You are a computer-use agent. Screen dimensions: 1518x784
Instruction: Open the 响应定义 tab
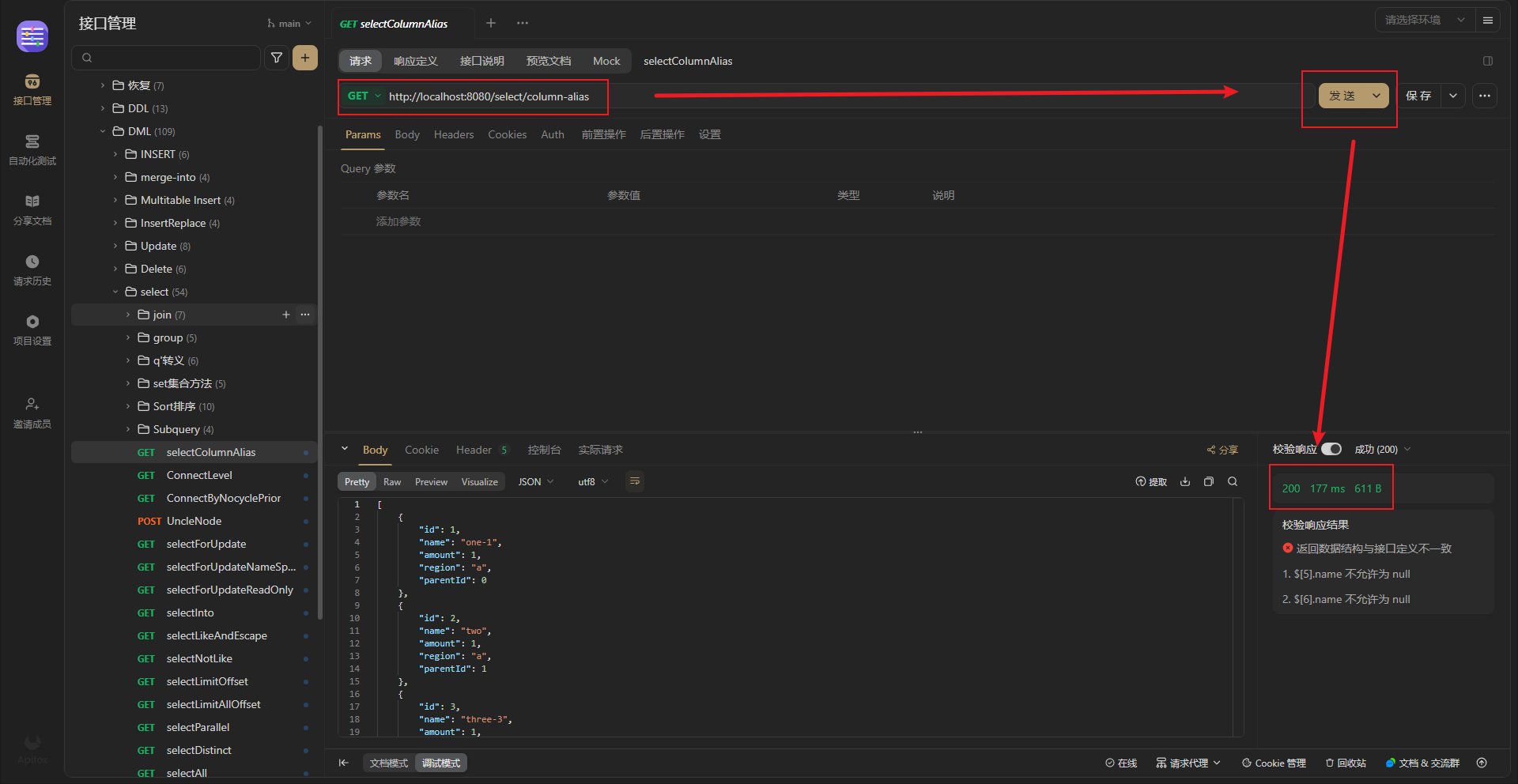(x=415, y=61)
